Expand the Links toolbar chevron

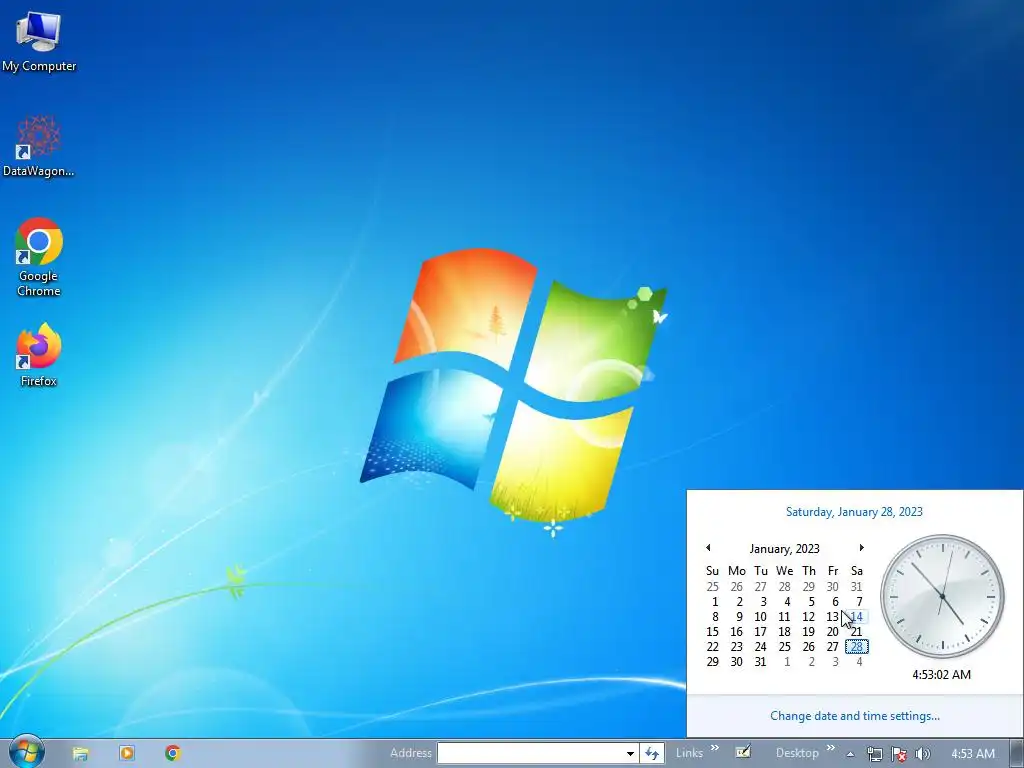(714, 748)
